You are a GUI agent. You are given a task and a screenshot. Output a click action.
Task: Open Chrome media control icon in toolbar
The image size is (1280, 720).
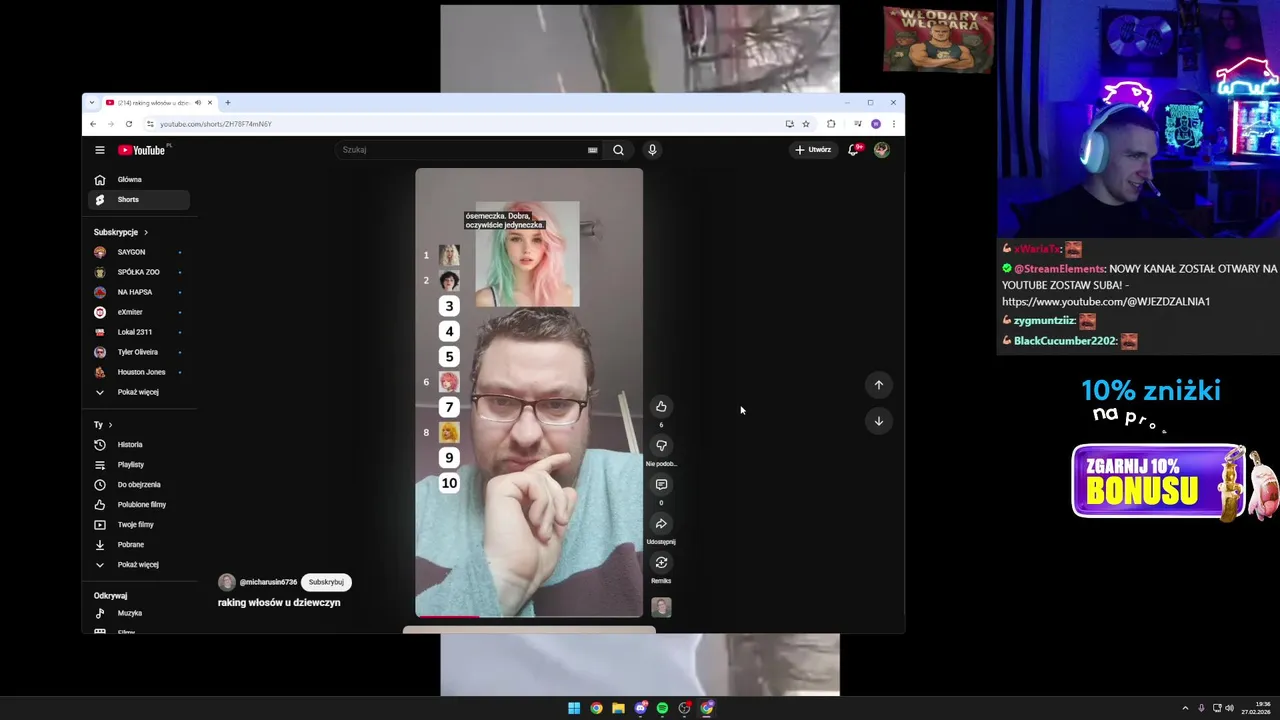(858, 124)
